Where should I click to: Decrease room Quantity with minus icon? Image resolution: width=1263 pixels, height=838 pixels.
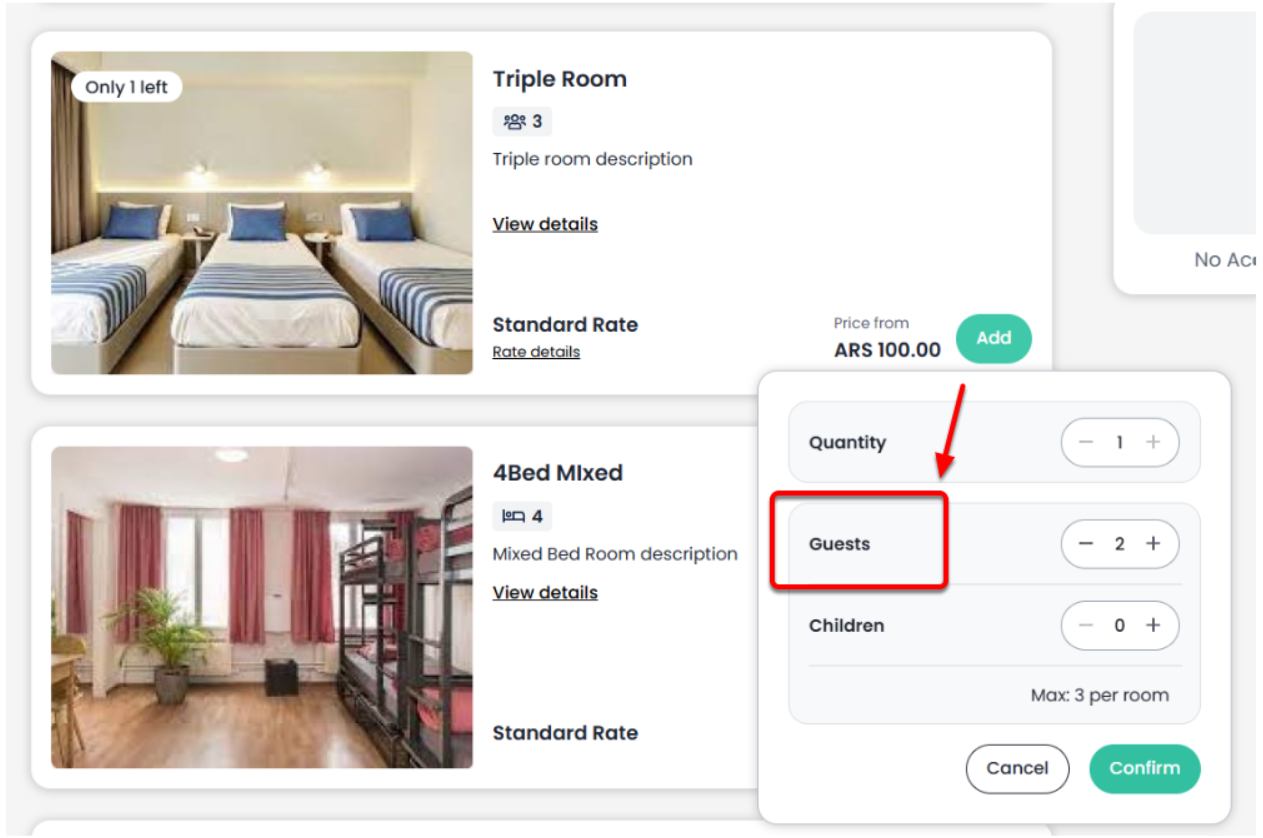click(1087, 442)
